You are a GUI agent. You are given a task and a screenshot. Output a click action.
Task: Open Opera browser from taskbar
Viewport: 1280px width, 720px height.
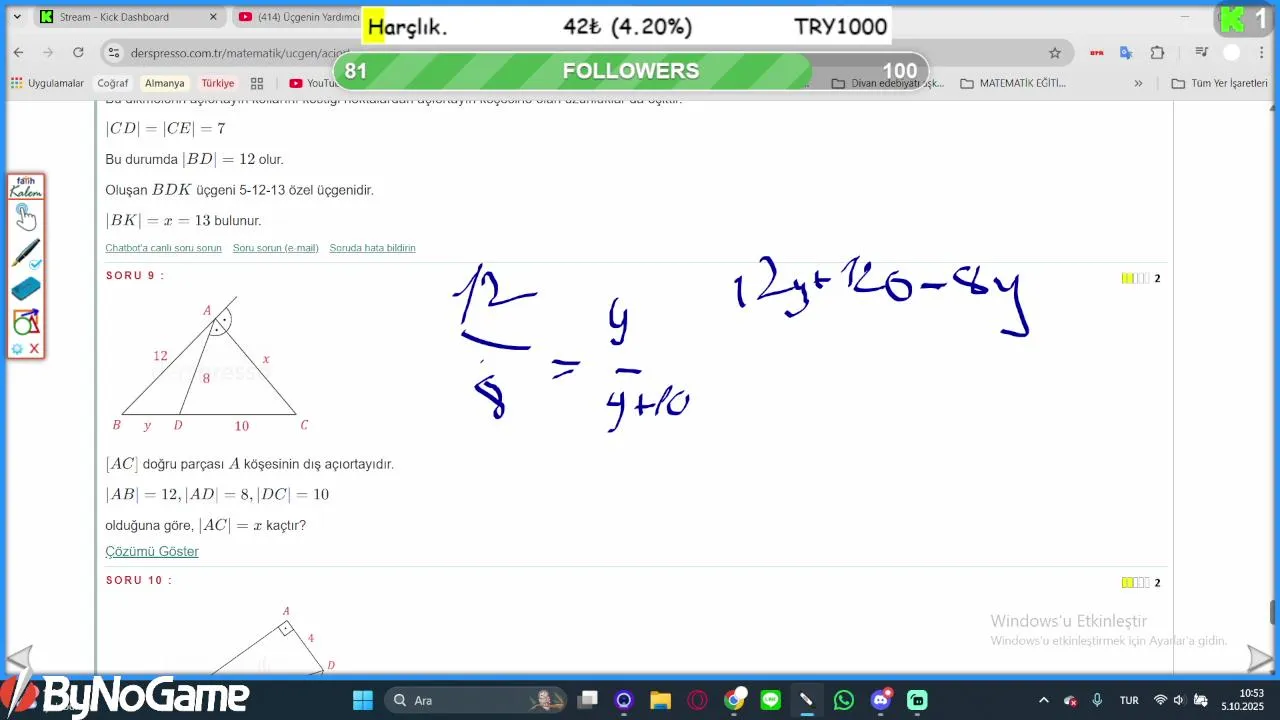697,700
